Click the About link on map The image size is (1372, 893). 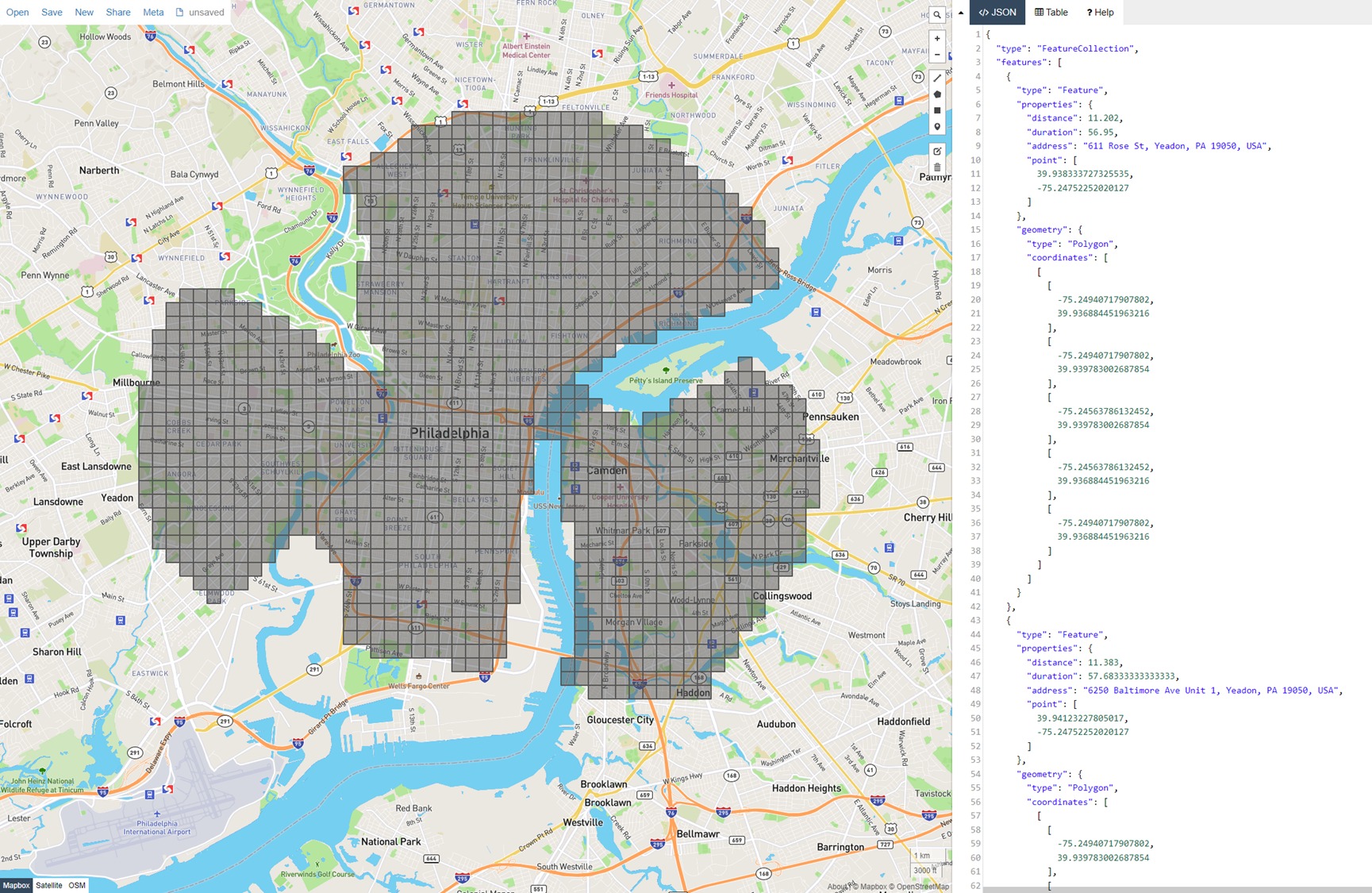[836, 887]
